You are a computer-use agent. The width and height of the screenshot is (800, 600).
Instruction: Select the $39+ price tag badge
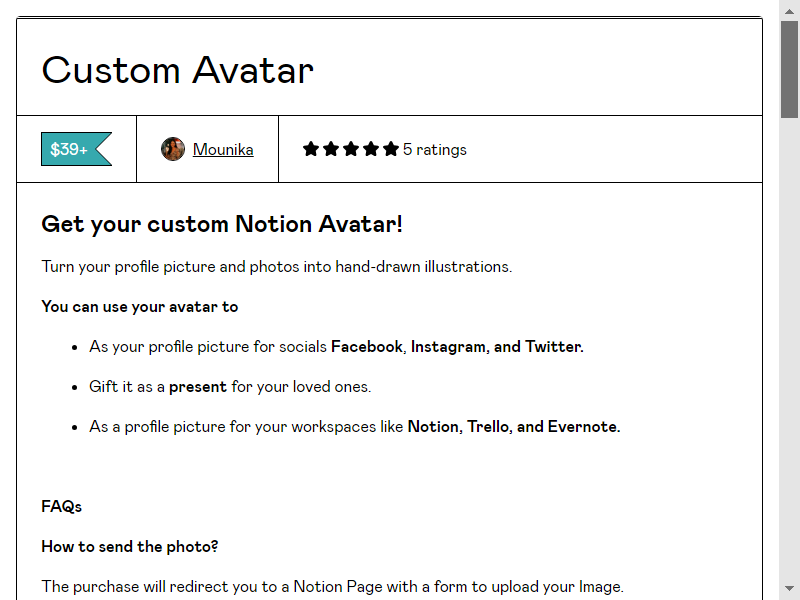point(77,149)
